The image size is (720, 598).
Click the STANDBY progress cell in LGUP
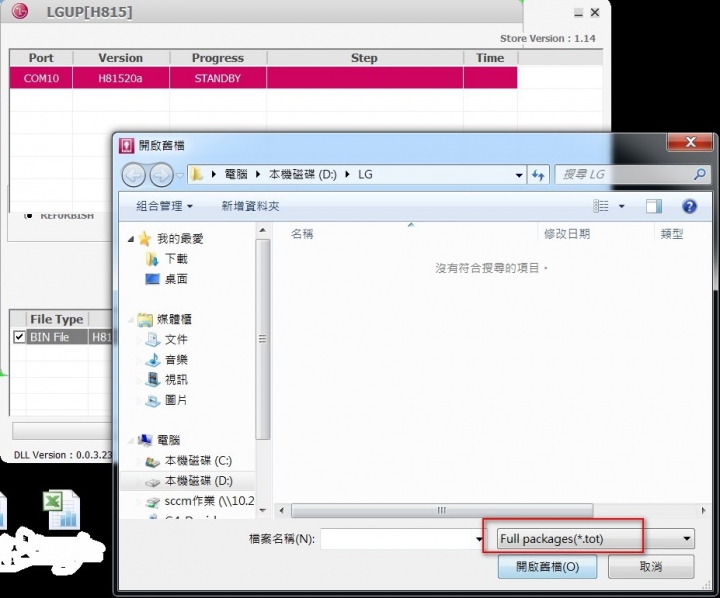pos(218,78)
